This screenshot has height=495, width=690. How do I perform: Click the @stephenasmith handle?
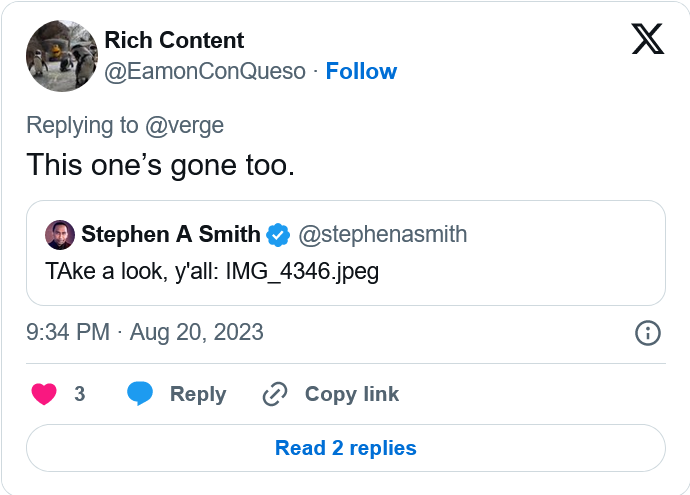pos(383,235)
